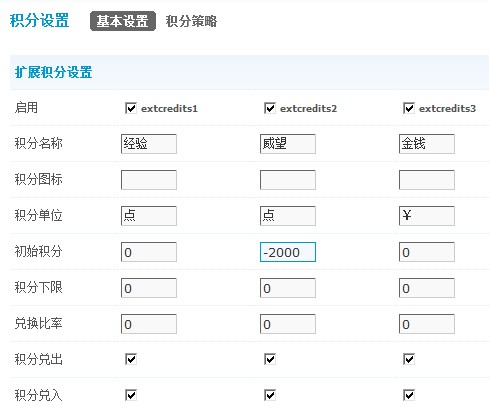
Task: Click the 威望 积分名称 field
Action: point(288,144)
